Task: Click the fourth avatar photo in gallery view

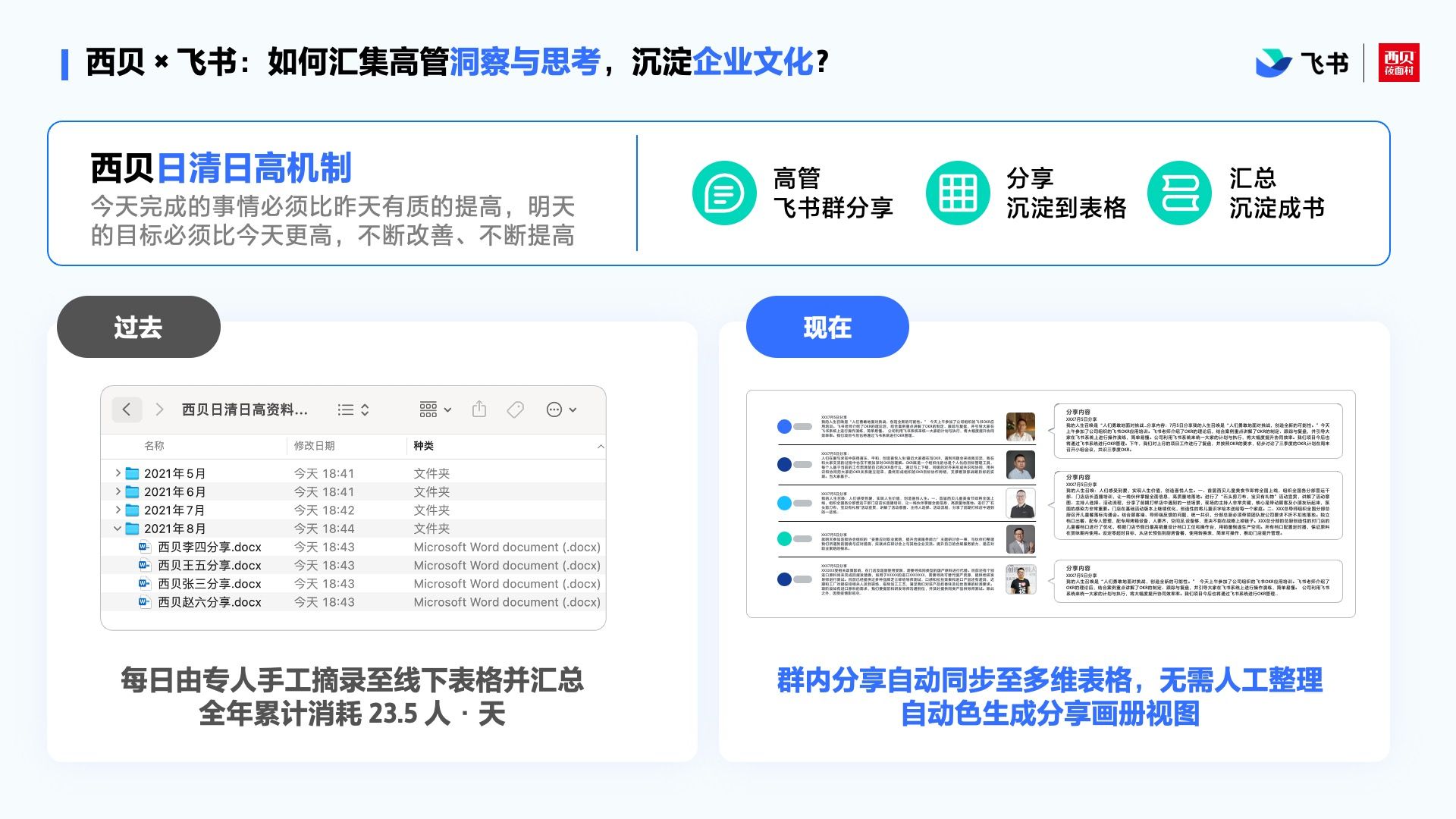Action: pyautogui.click(x=1021, y=539)
